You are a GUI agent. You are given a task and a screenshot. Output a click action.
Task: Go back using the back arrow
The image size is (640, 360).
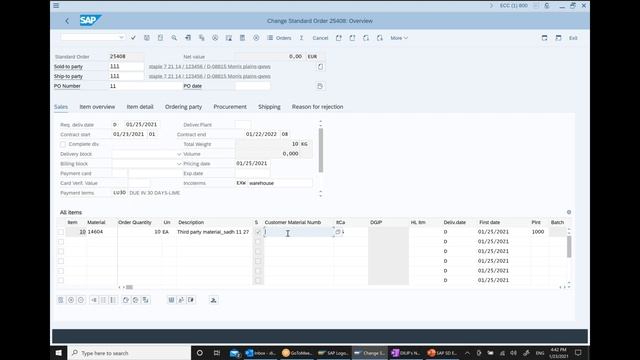click(x=67, y=21)
